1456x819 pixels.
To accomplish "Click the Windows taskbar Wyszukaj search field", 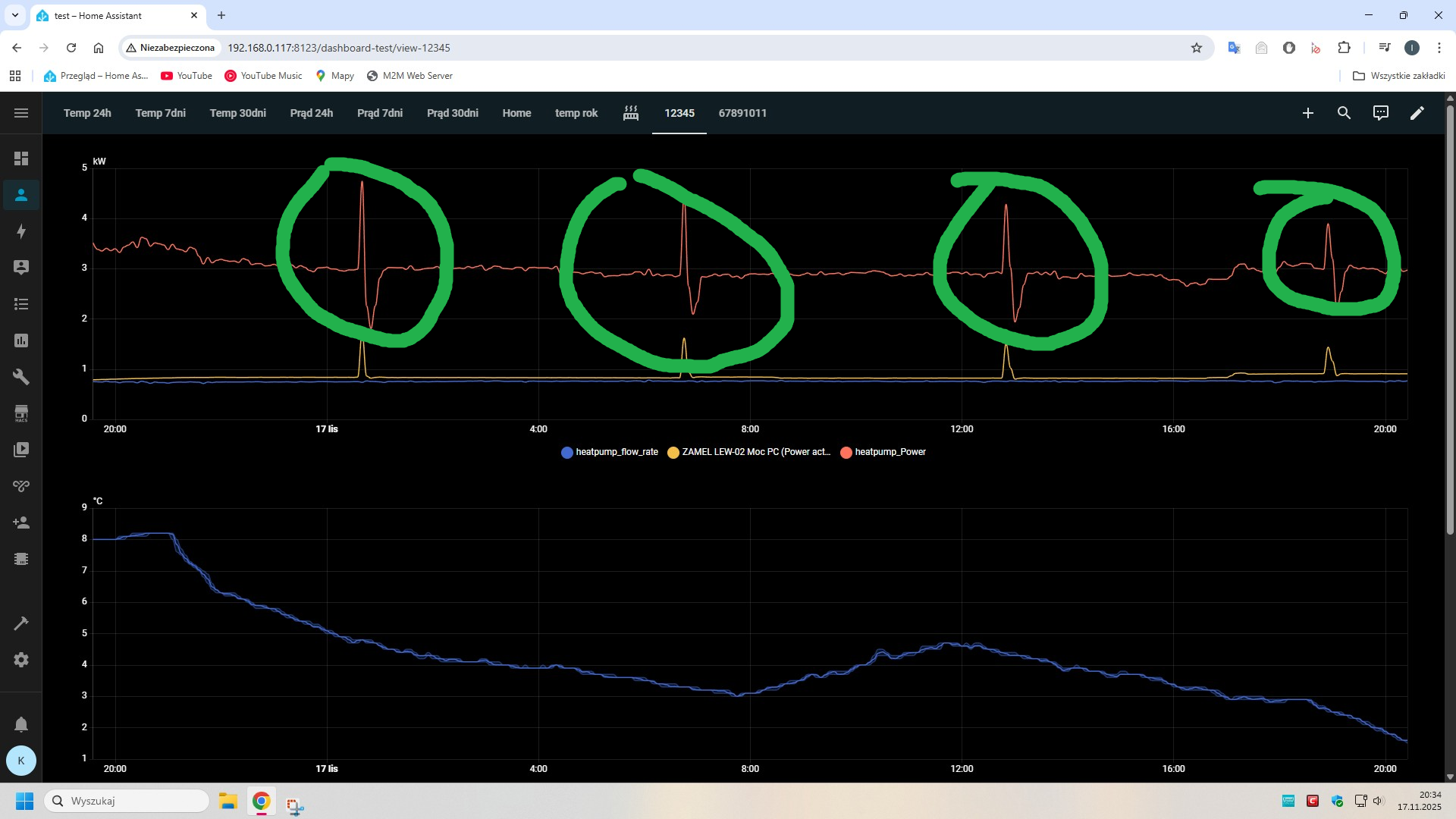I will (x=127, y=801).
